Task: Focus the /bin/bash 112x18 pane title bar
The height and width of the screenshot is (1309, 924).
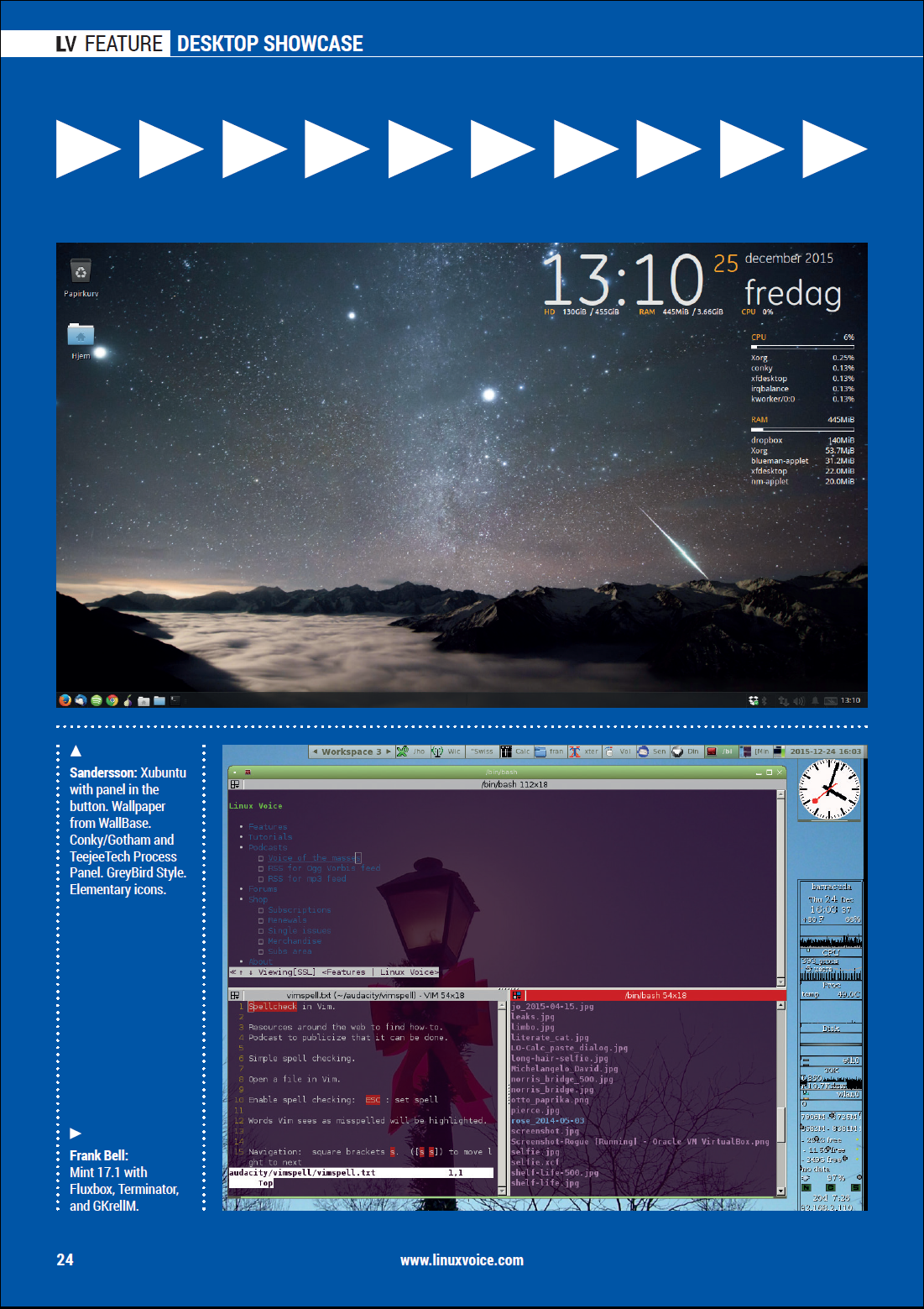Action: (x=507, y=784)
